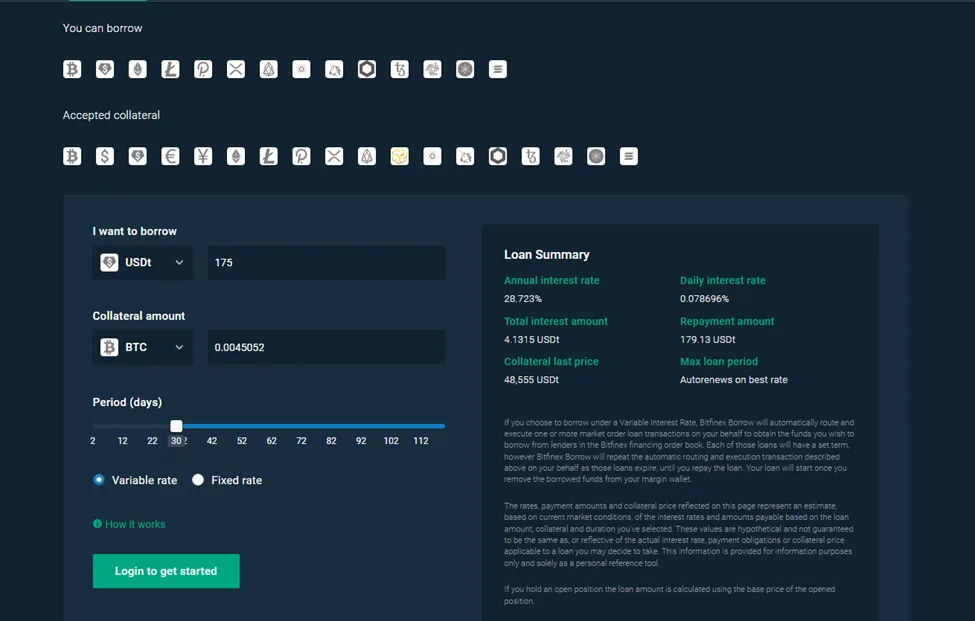Image resolution: width=975 pixels, height=621 pixels.
Task: Click the Tezos icon in You can borrow row
Action: tap(400, 69)
